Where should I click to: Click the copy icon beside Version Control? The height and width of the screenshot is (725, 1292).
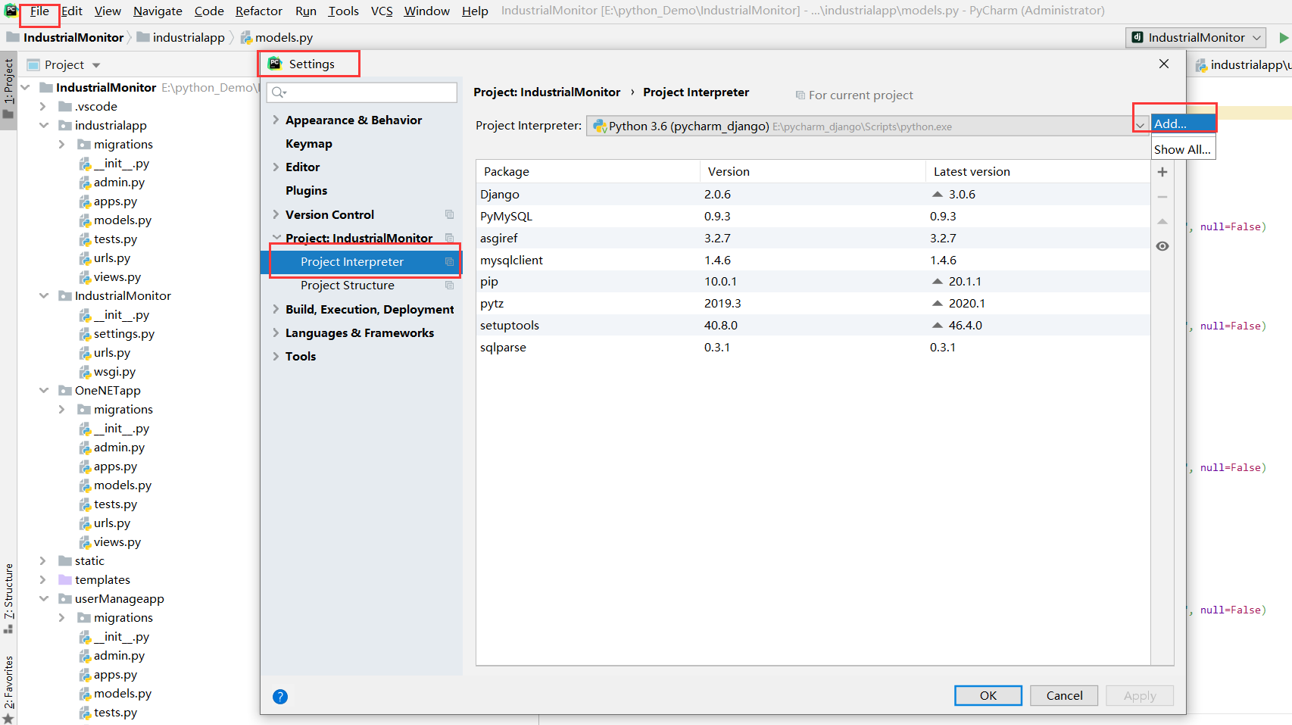tap(449, 215)
